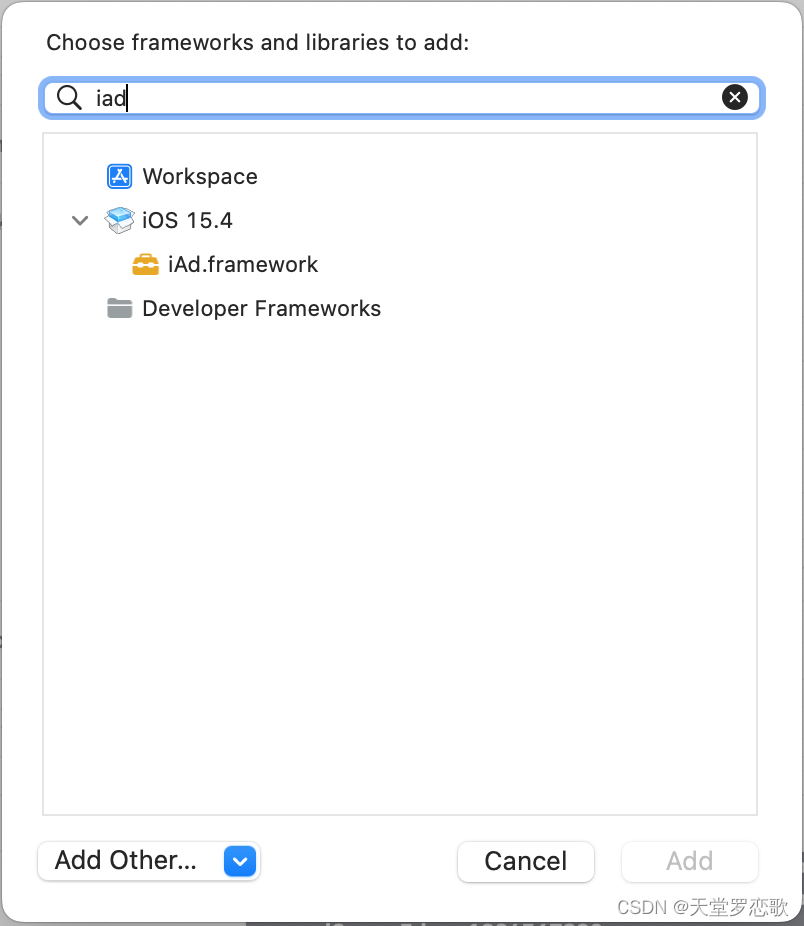Click the iAd.framework toolbox icon
This screenshot has width=804, height=926.
tap(145, 264)
